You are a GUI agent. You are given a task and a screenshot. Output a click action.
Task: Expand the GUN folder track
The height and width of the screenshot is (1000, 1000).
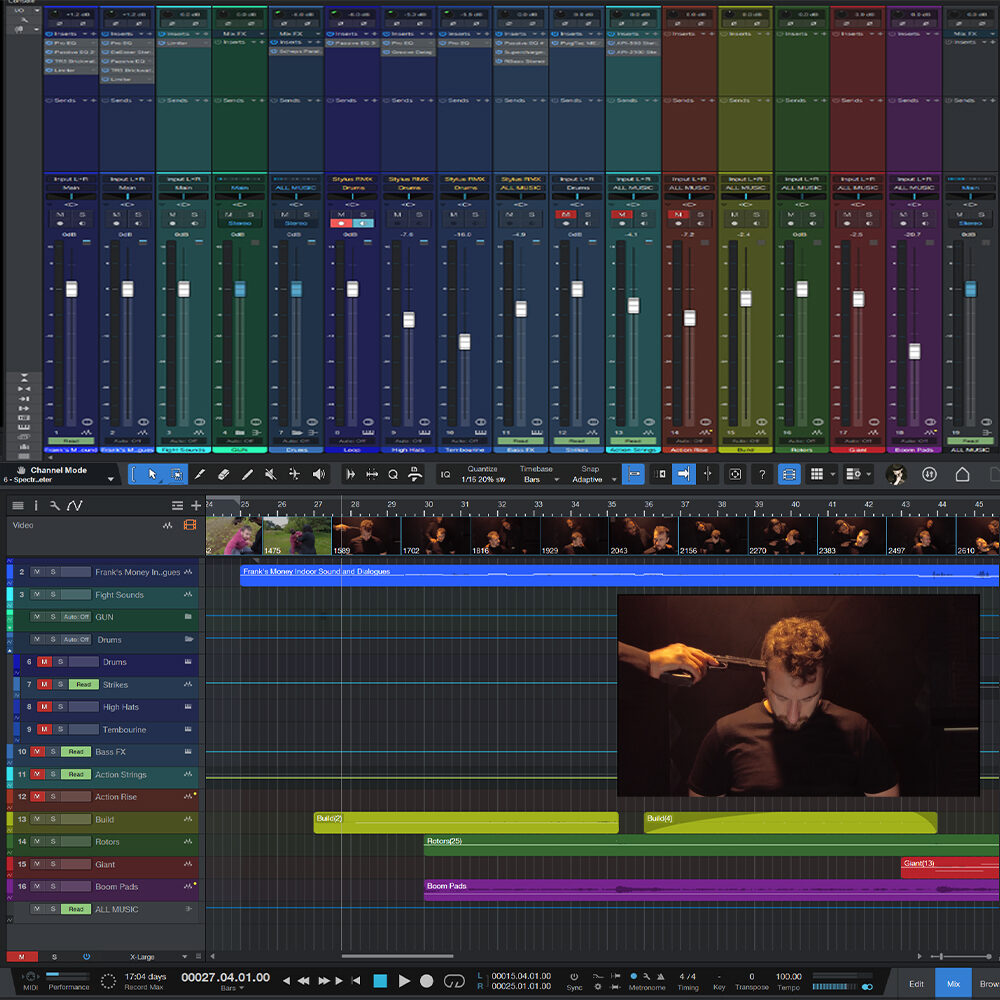click(188, 617)
